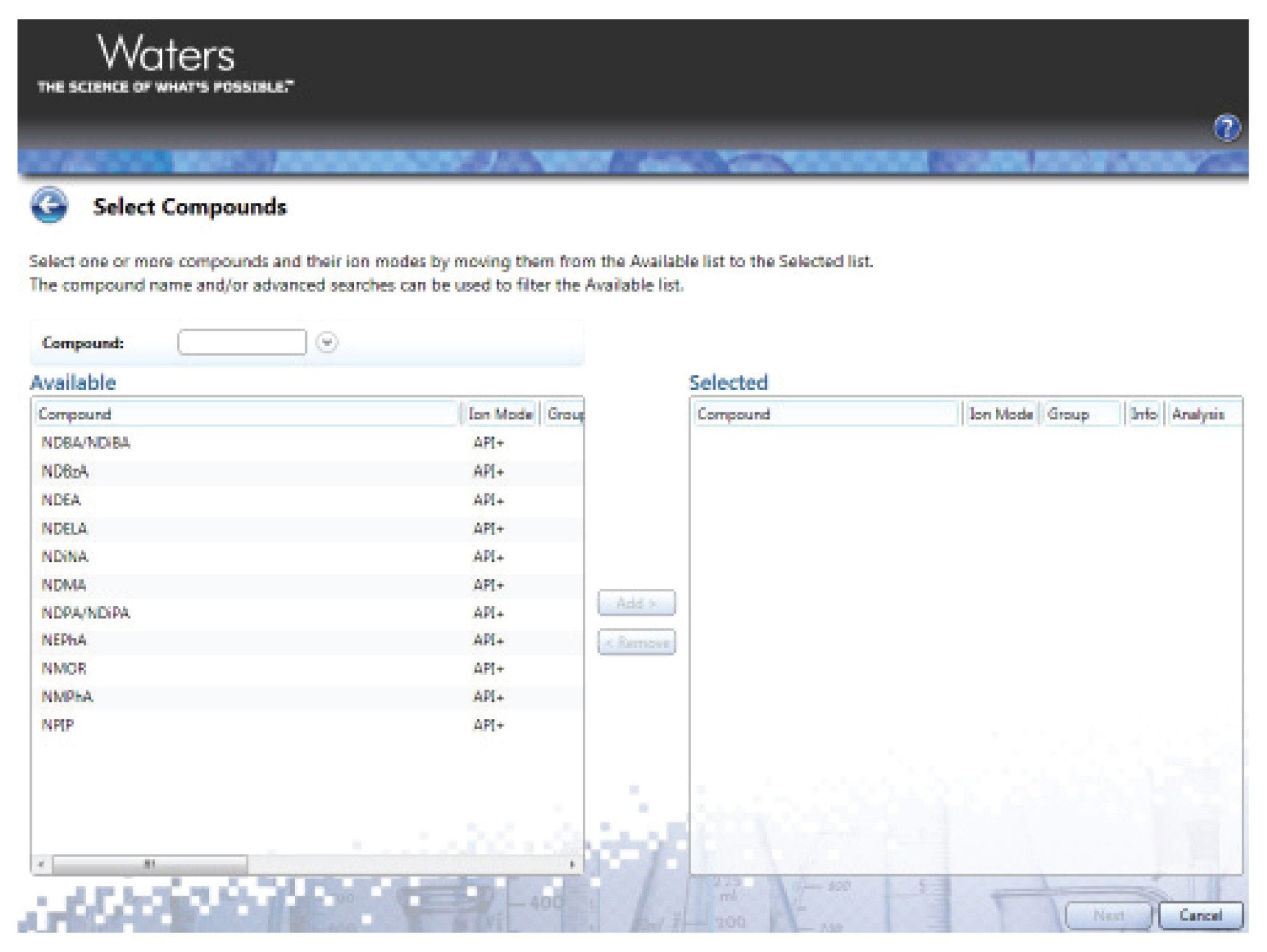The width and height of the screenshot is (1267, 952).
Task: Select NDBA/NDiBA in Available list
Action: [86, 443]
